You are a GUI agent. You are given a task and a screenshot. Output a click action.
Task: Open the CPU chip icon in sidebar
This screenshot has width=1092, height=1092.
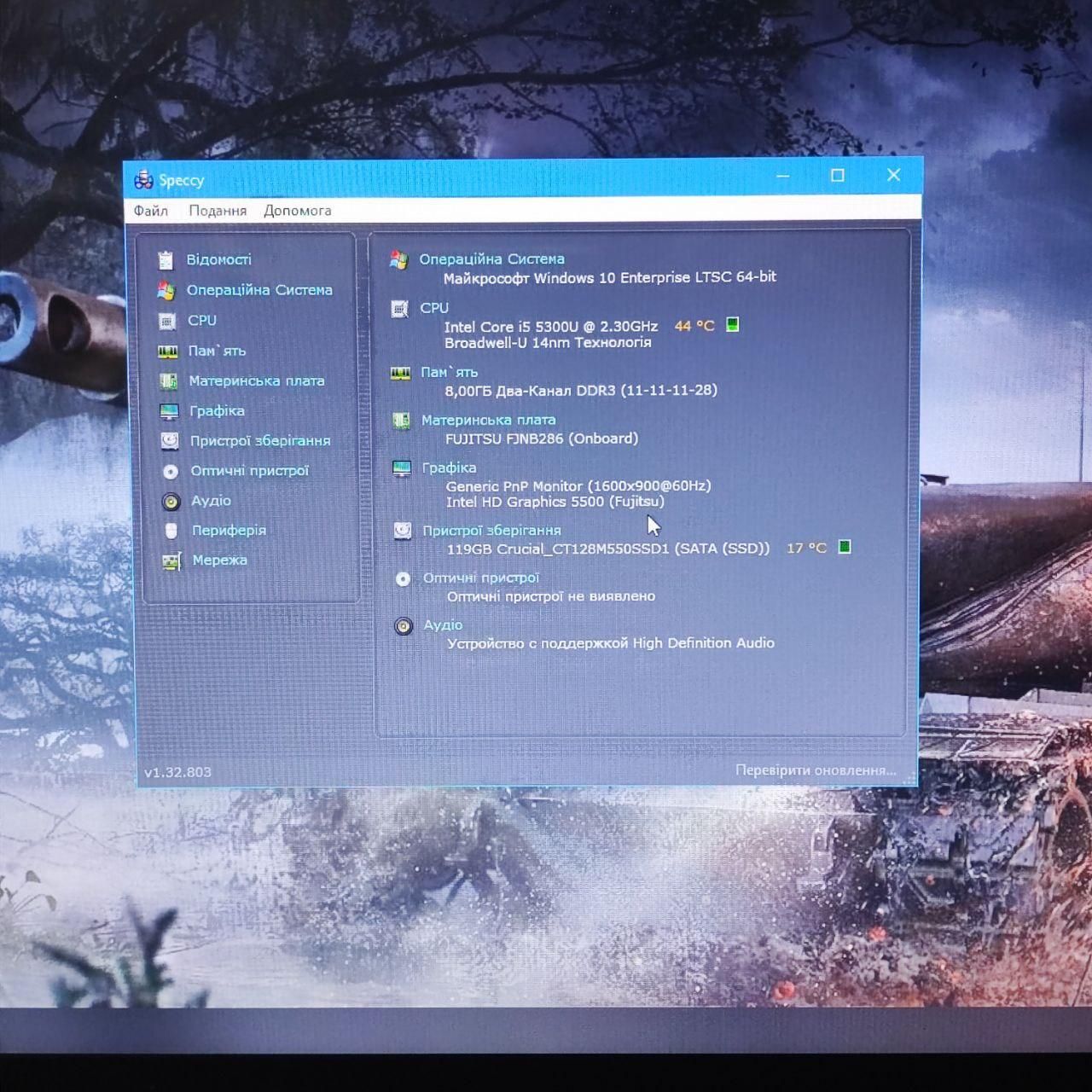click(x=167, y=321)
